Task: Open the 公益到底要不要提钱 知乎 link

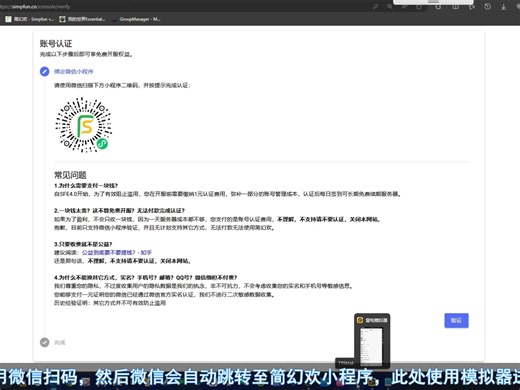Action: (117, 252)
